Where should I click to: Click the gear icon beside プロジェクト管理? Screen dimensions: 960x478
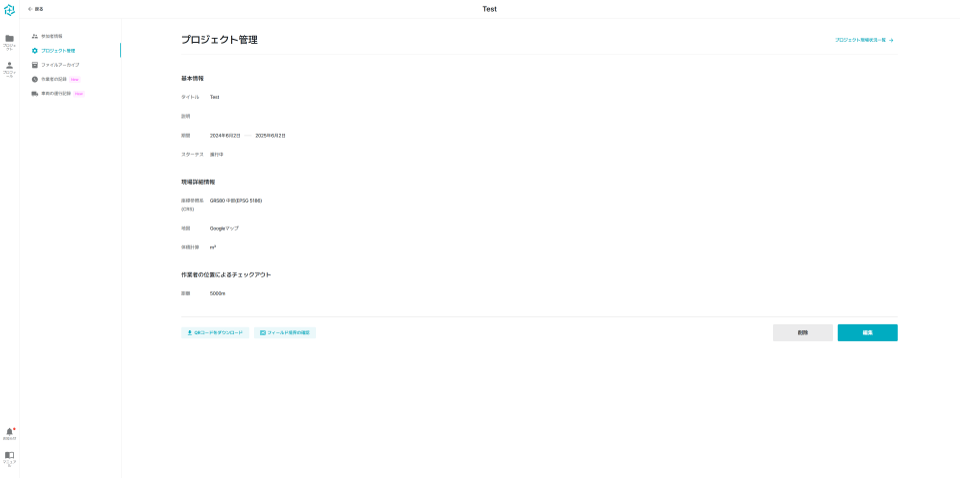(x=35, y=51)
